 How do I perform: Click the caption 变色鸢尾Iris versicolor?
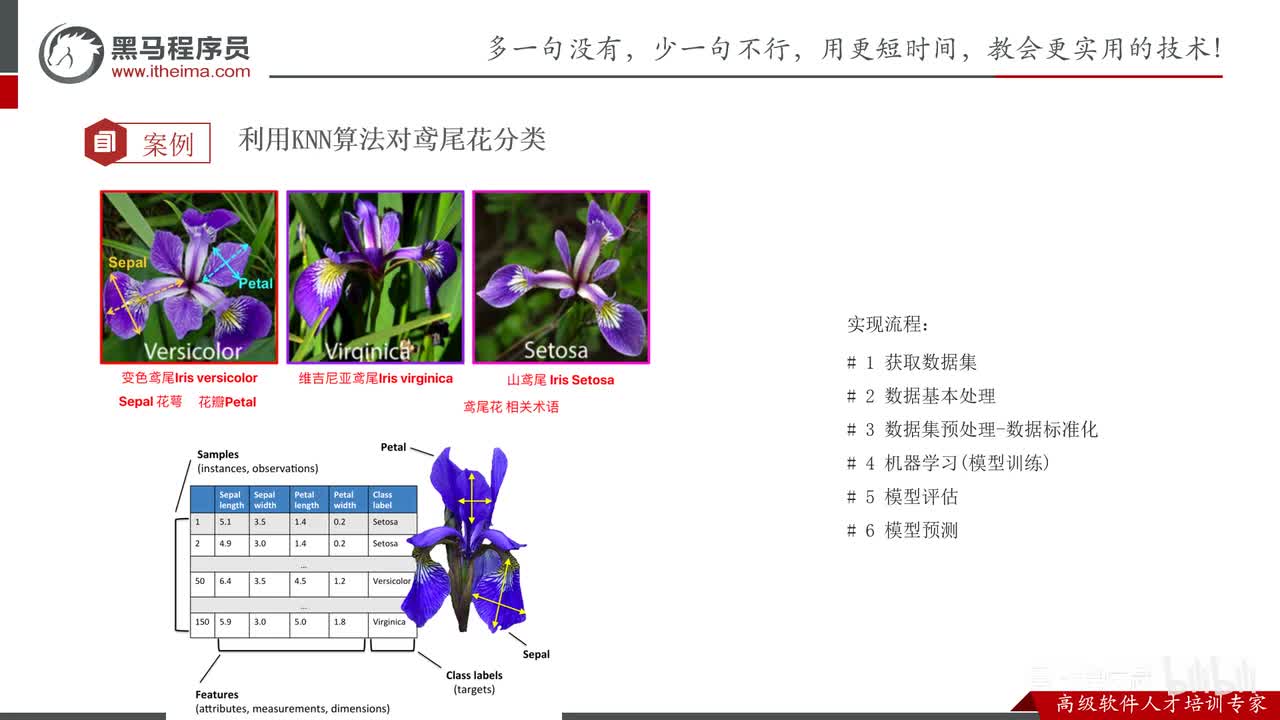190,378
